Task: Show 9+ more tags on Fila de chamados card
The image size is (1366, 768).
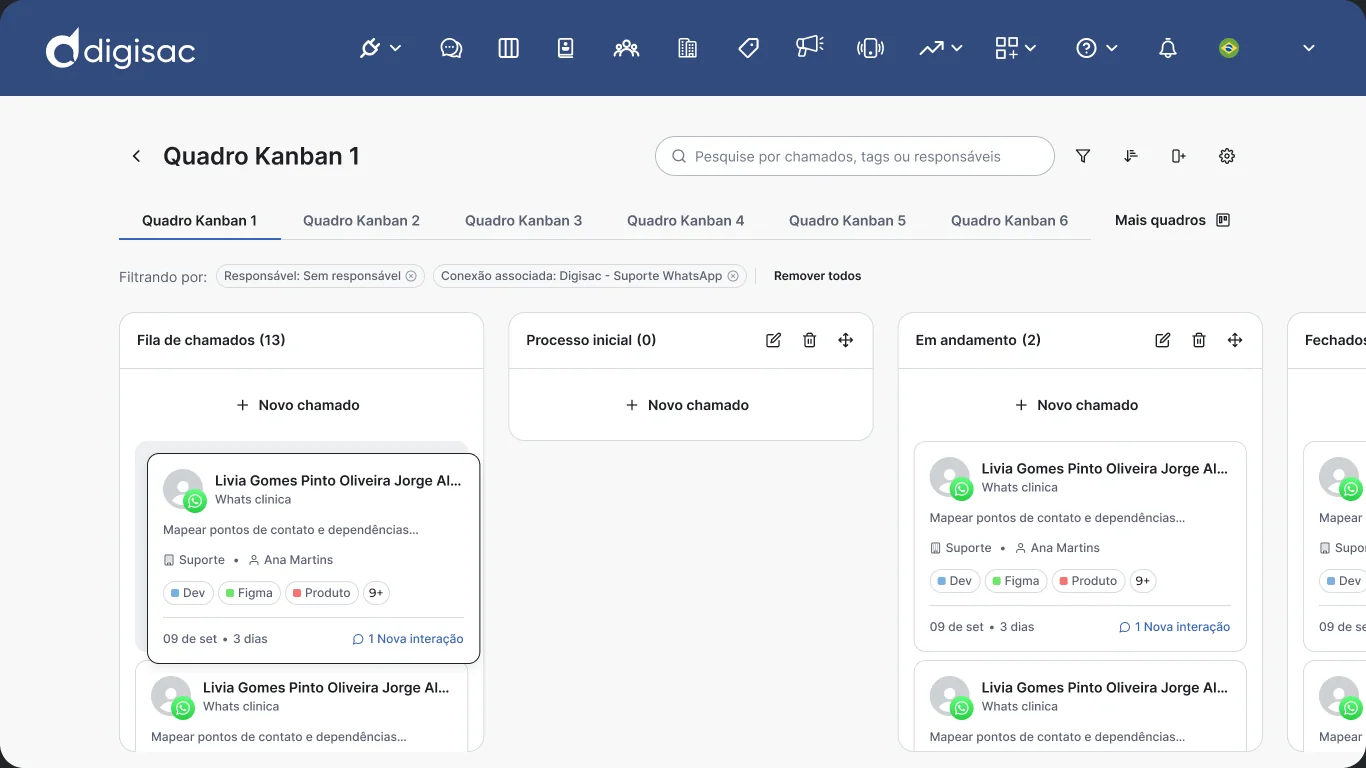Action: [x=376, y=593]
